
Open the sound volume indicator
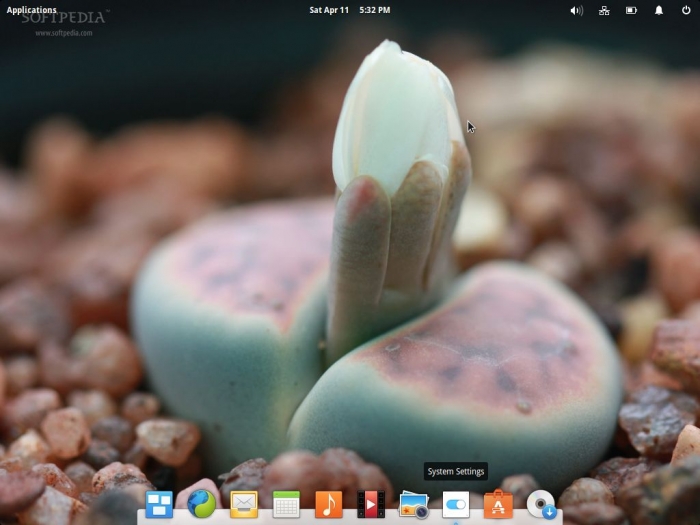(x=576, y=10)
